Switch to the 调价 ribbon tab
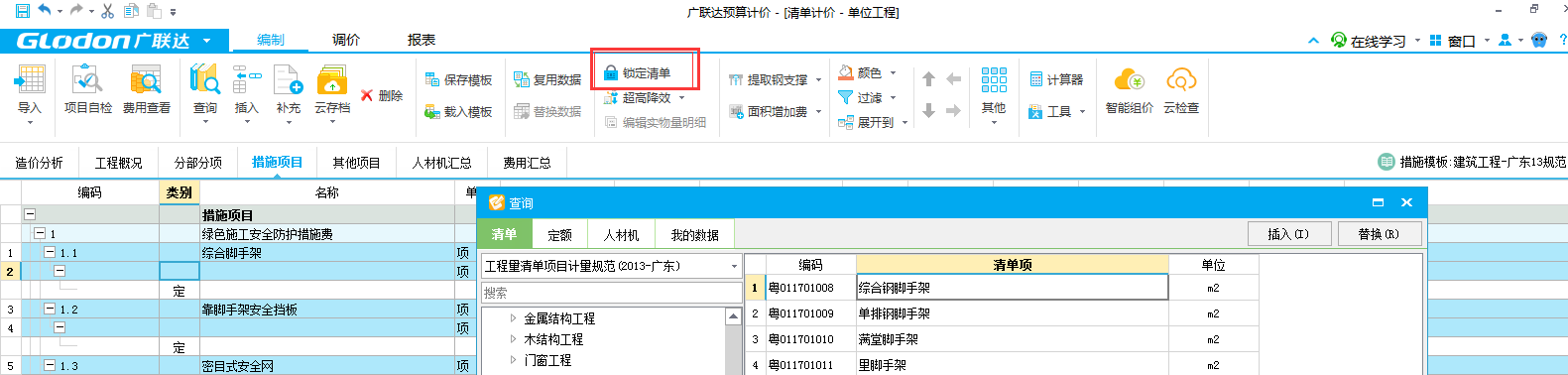 [x=346, y=41]
